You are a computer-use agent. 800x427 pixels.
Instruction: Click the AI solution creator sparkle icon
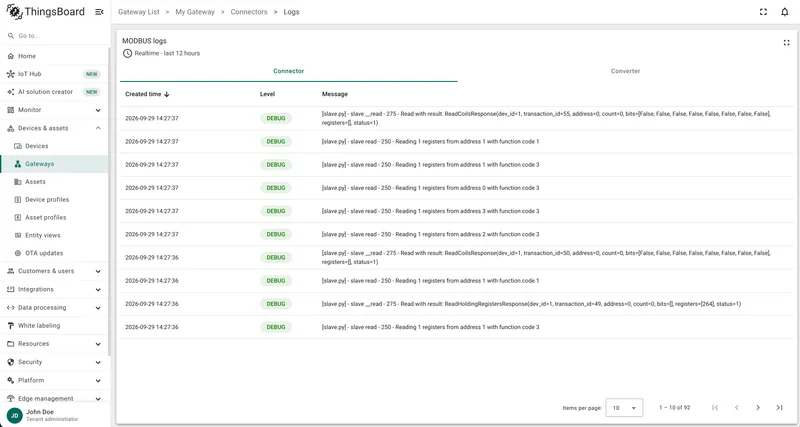[11, 92]
